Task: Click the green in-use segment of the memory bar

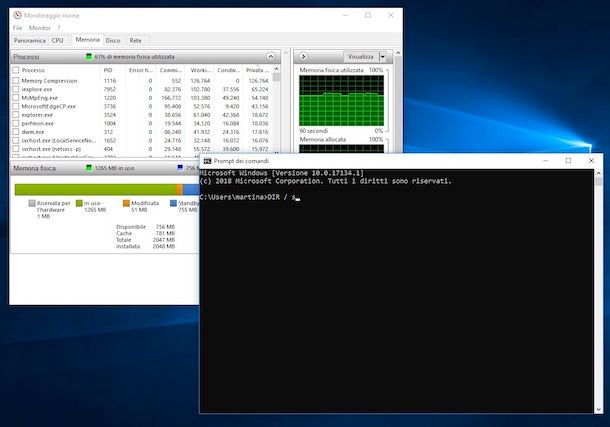Action: pyautogui.click(x=95, y=189)
